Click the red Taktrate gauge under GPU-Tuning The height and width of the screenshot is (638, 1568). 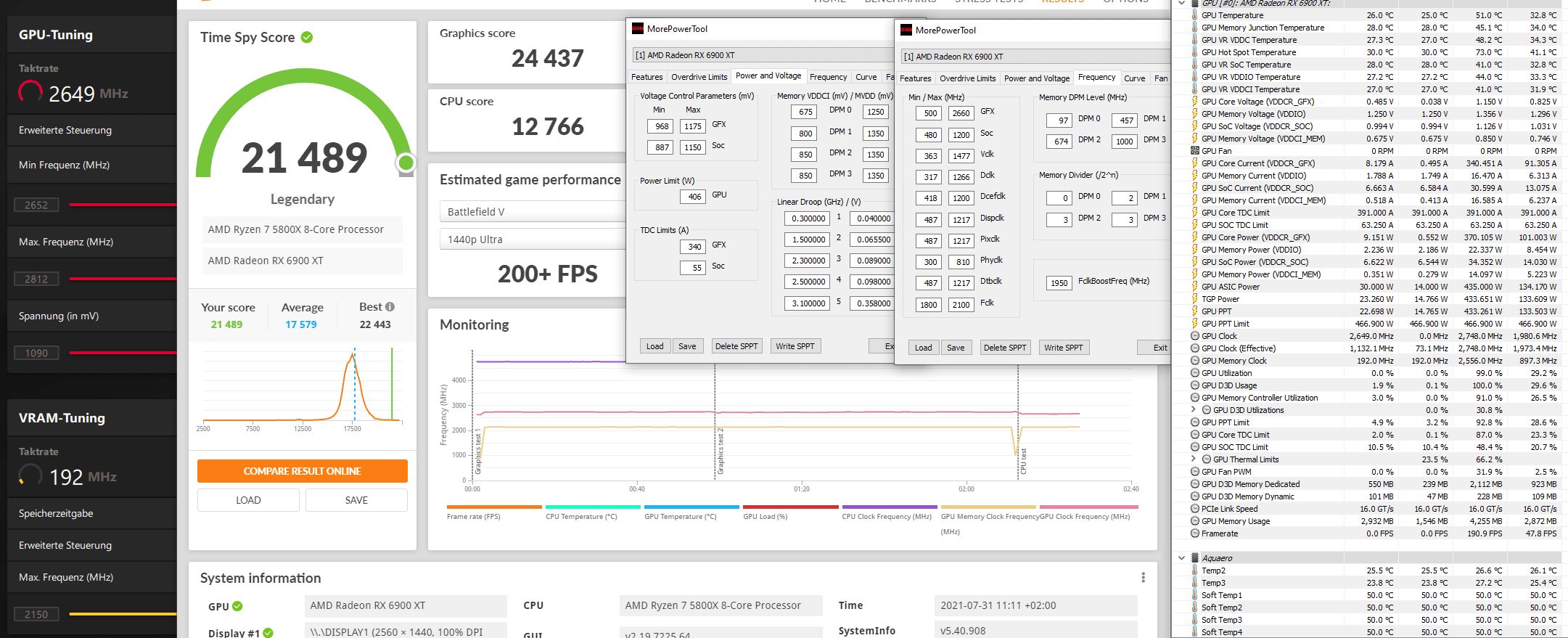click(x=30, y=91)
